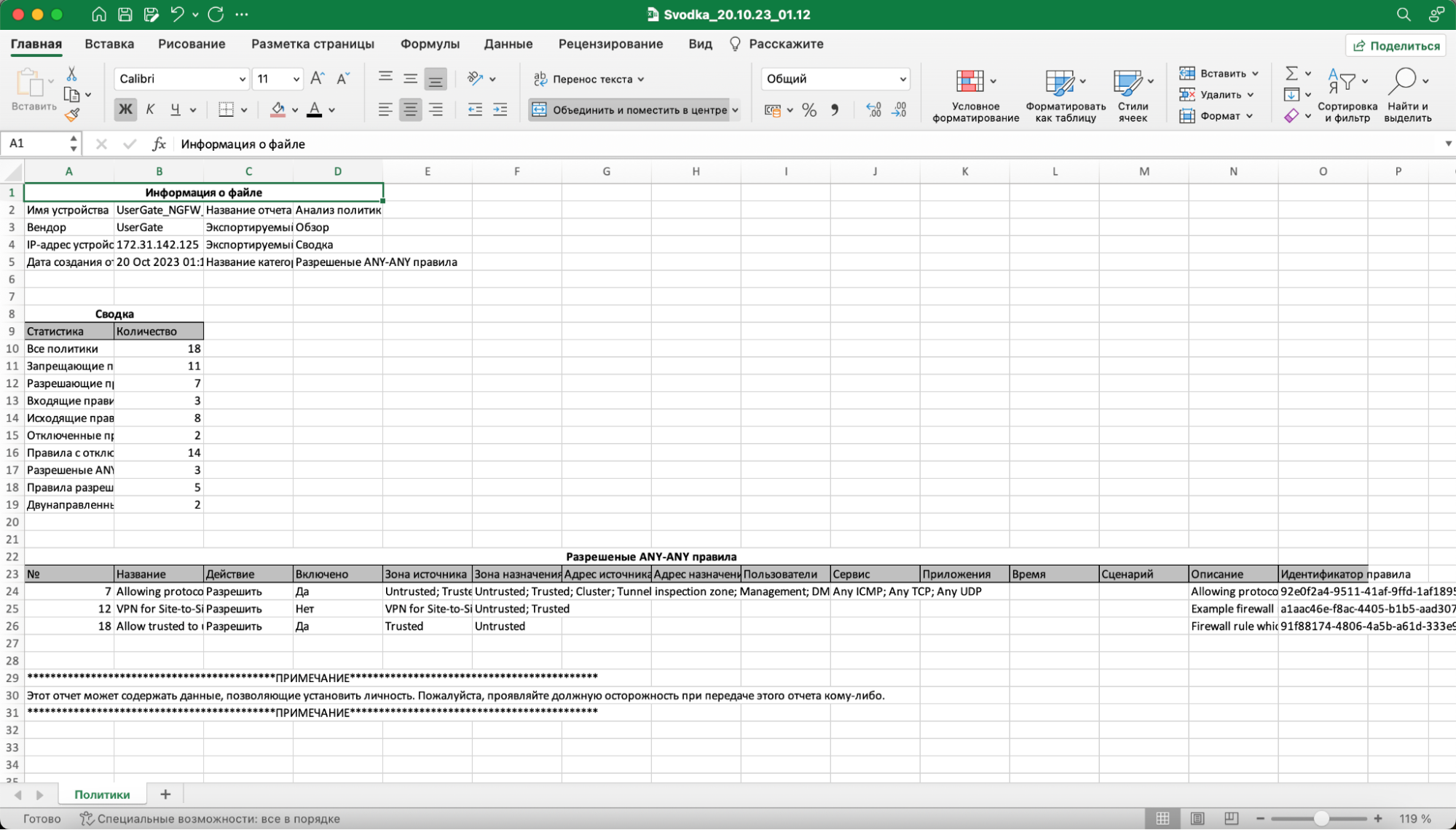The width and height of the screenshot is (1456, 830).
Task: Toggle Italic formatting button
Action: [150, 110]
